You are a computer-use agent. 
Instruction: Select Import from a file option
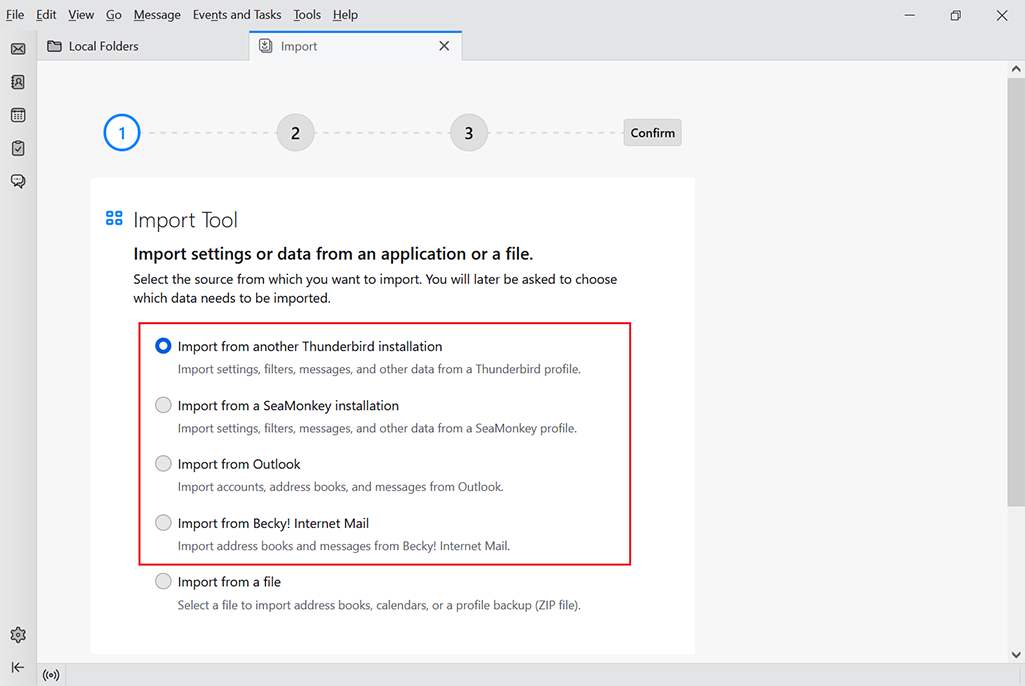click(163, 581)
